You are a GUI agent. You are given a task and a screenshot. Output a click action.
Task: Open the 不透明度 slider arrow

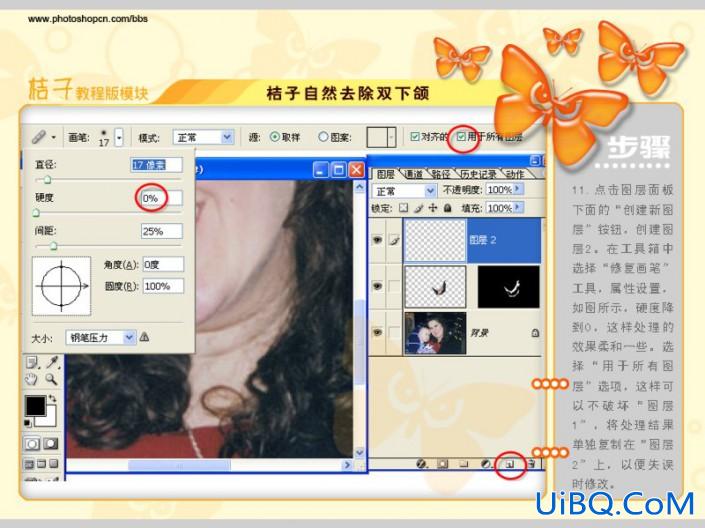[518, 189]
